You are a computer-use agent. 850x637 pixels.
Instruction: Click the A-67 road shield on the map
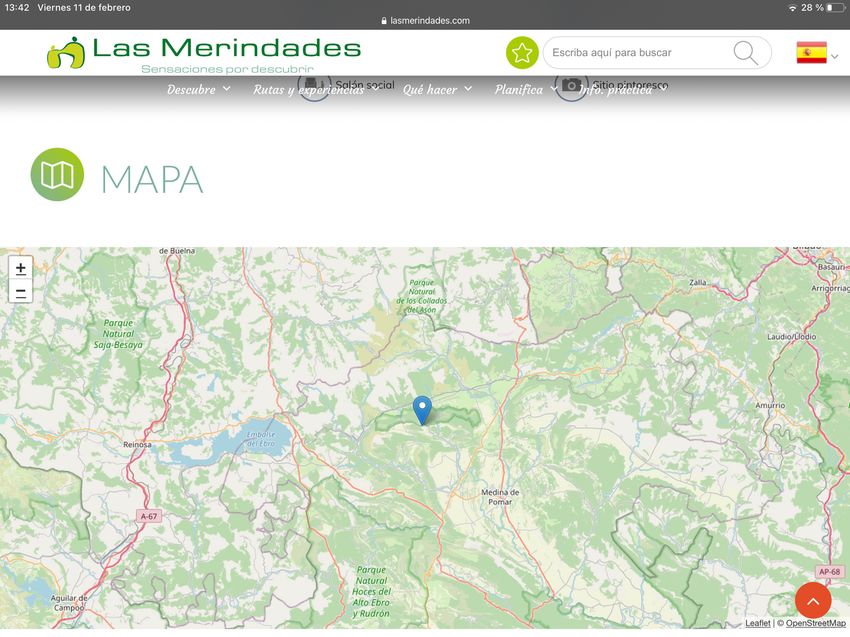pyautogui.click(x=149, y=516)
